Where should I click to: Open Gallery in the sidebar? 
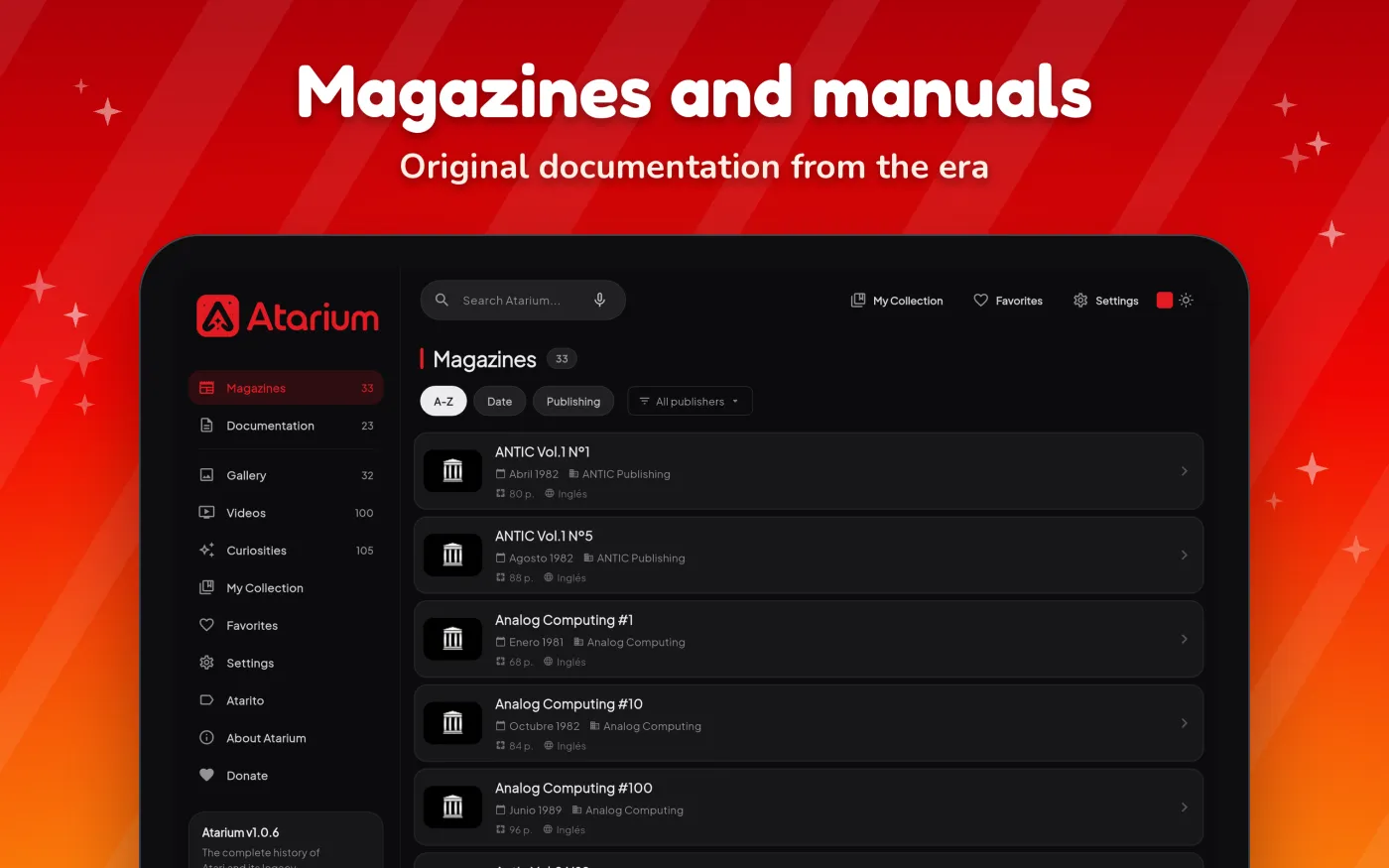click(286, 475)
